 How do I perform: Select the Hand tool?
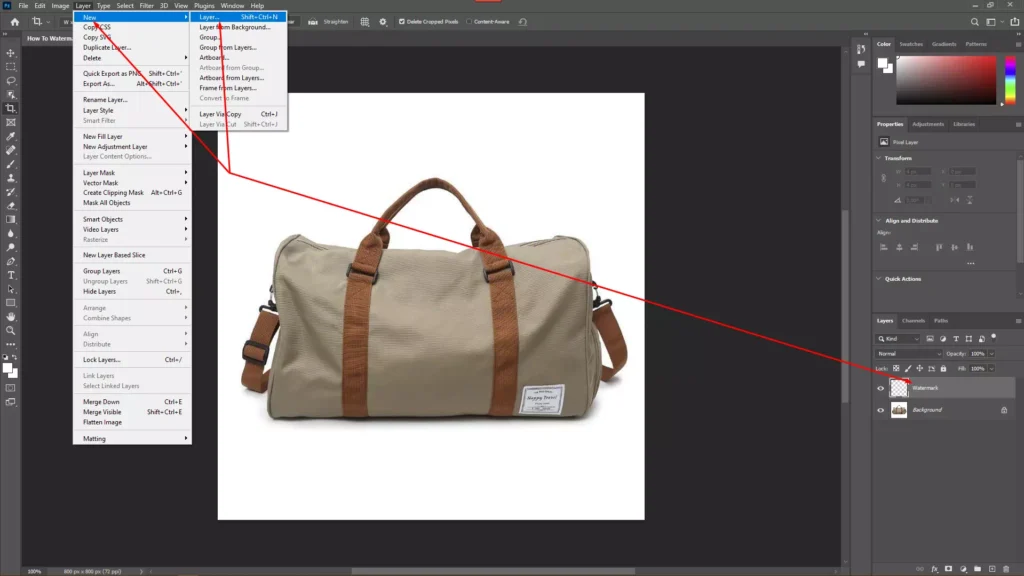(10, 317)
